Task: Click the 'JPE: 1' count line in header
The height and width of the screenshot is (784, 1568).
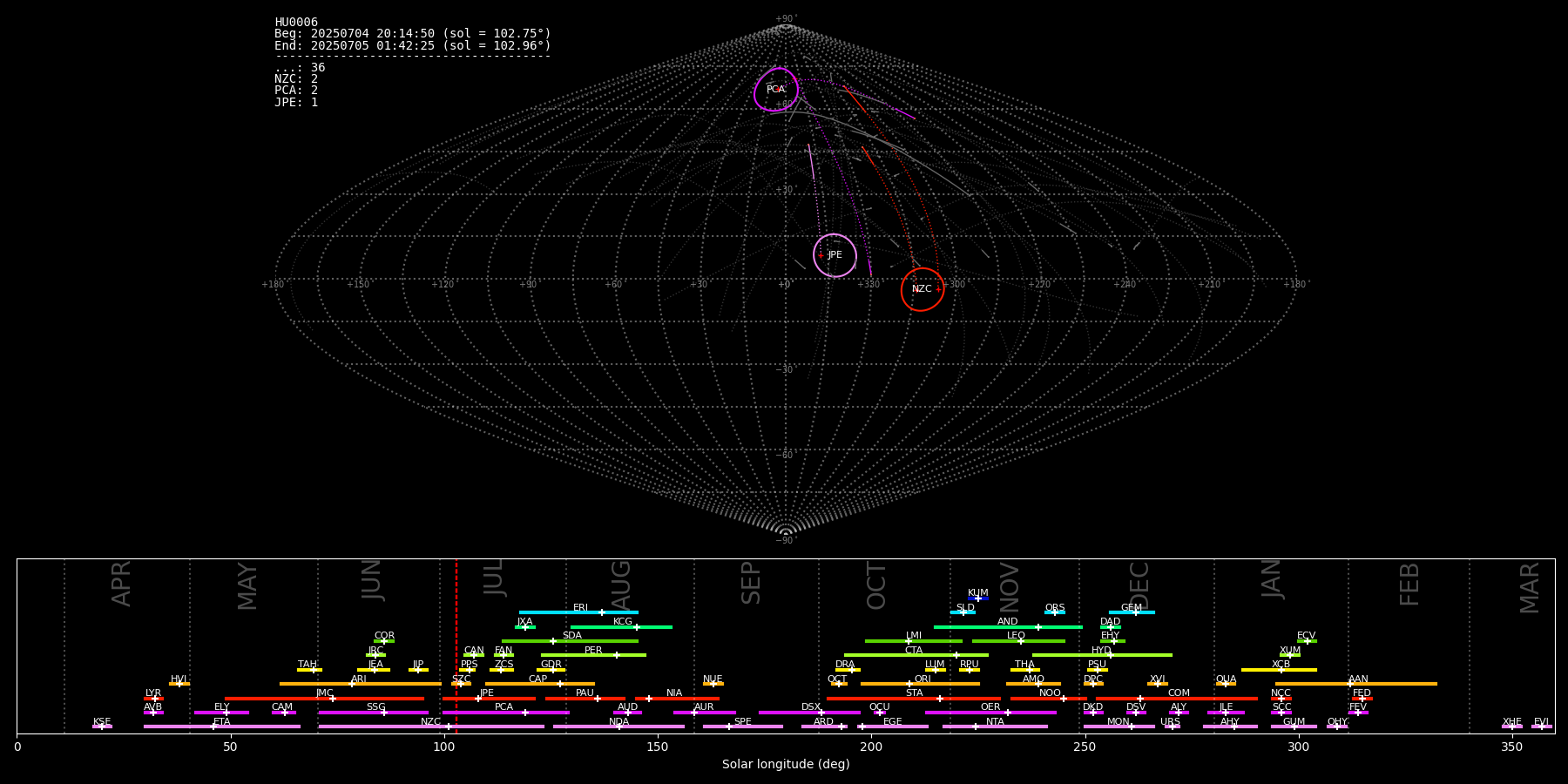Action: pyautogui.click(x=296, y=102)
